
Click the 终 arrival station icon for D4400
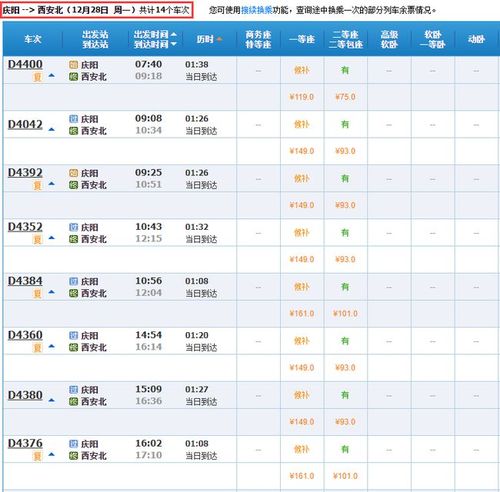pos(73,77)
